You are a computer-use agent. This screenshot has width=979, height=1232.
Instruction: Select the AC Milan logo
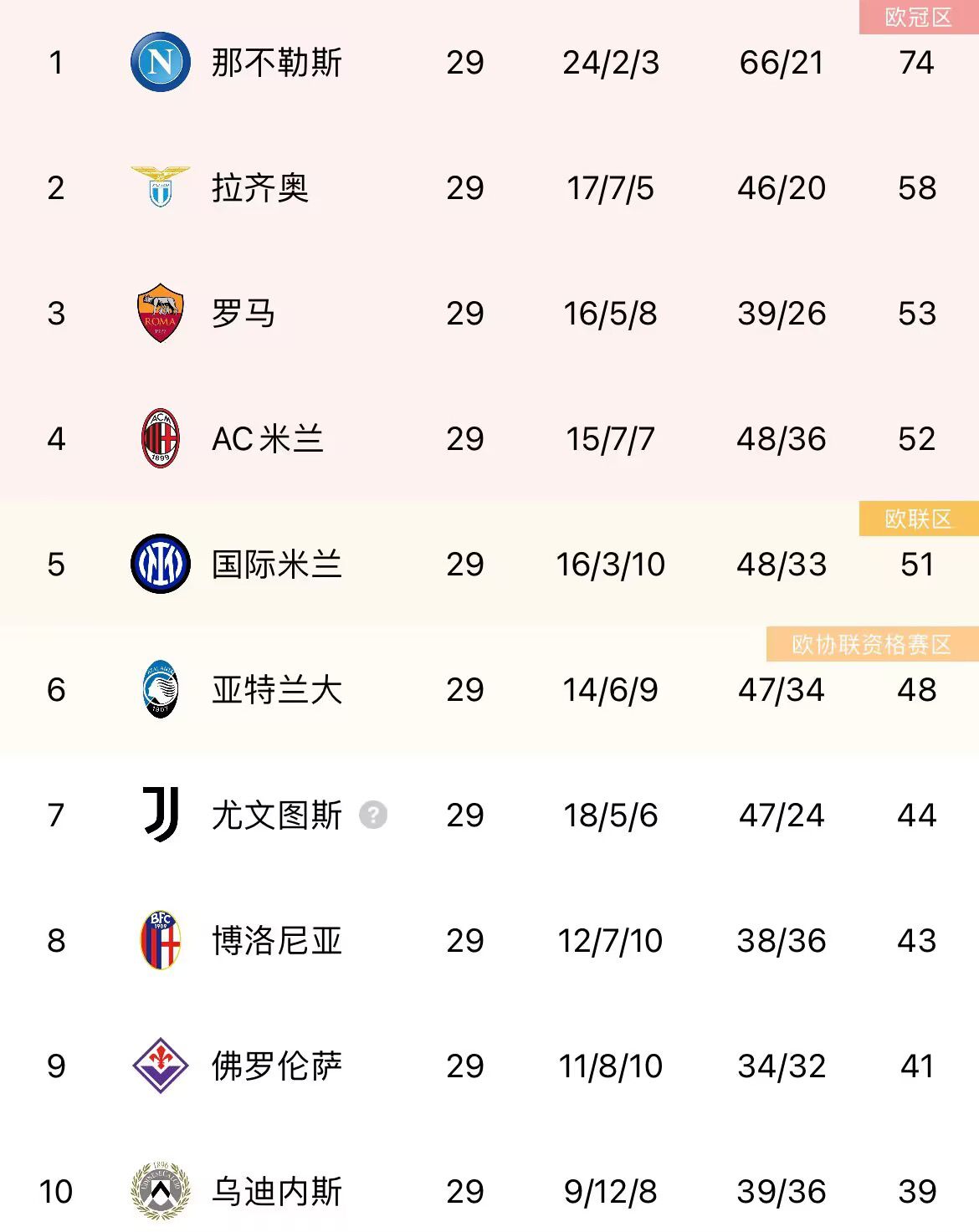pos(161,438)
